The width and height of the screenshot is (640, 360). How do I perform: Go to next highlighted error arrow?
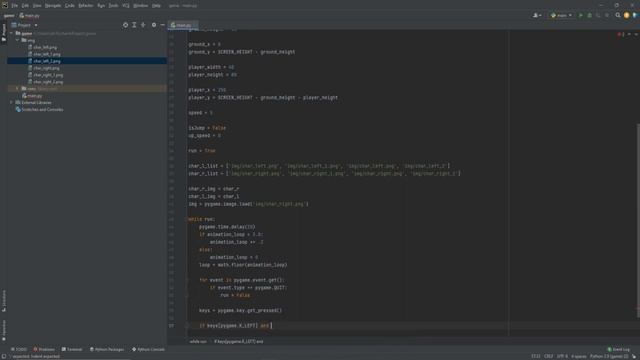pos(636,34)
